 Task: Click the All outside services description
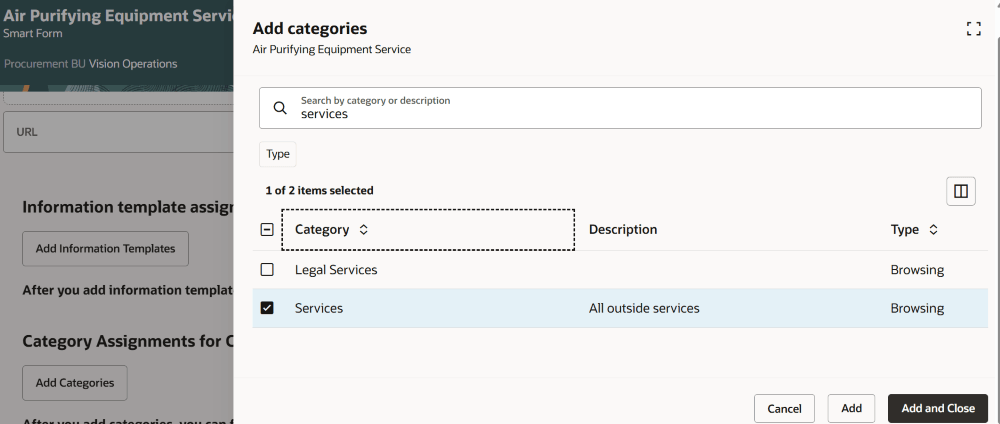(644, 308)
